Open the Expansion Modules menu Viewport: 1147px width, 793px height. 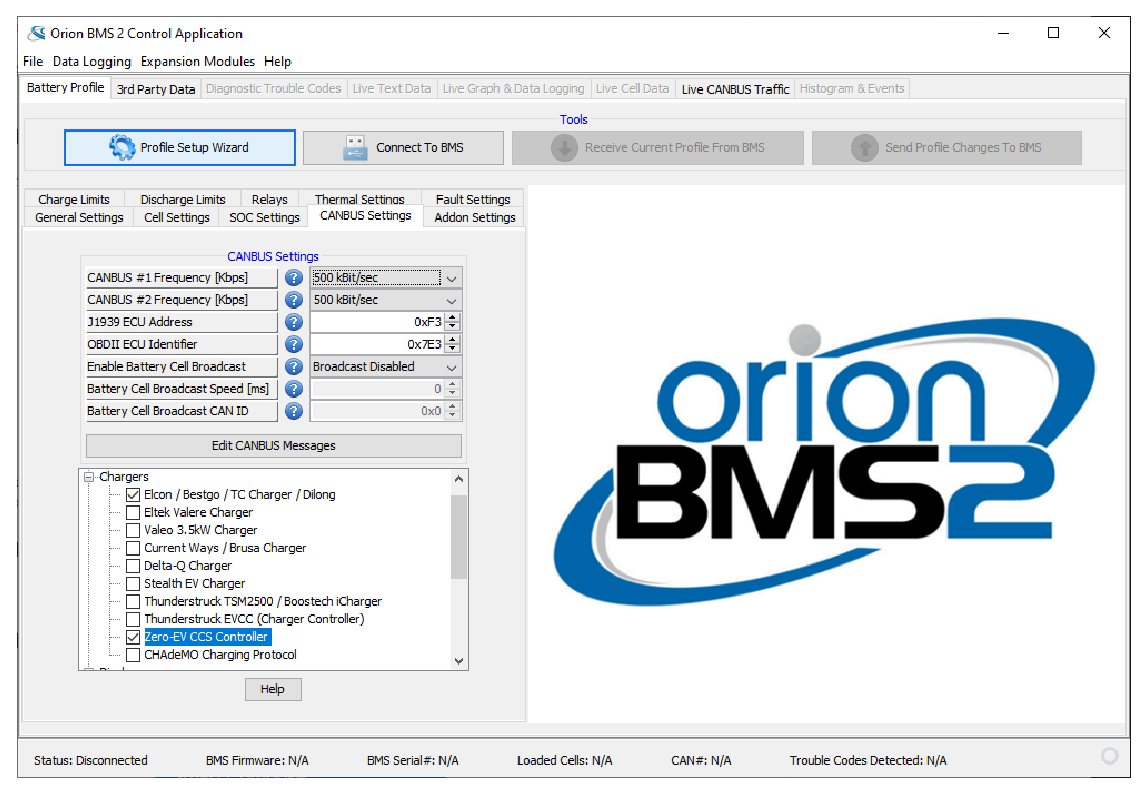point(198,61)
